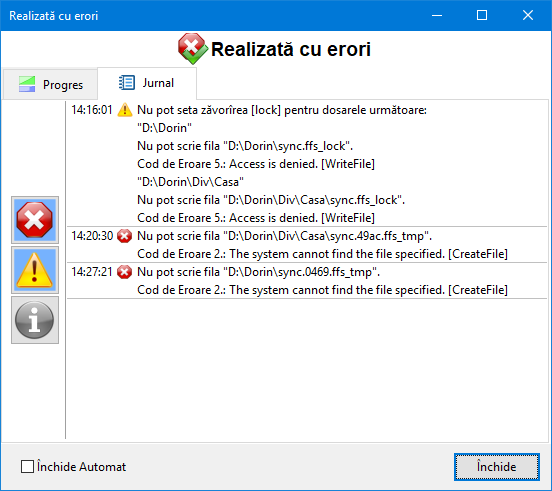Image resolution: width=552 pixels, height=491 pixels.
Task: Click the "Cod de Eroare 2" line under 14:20:30
Action: [322, 254]
